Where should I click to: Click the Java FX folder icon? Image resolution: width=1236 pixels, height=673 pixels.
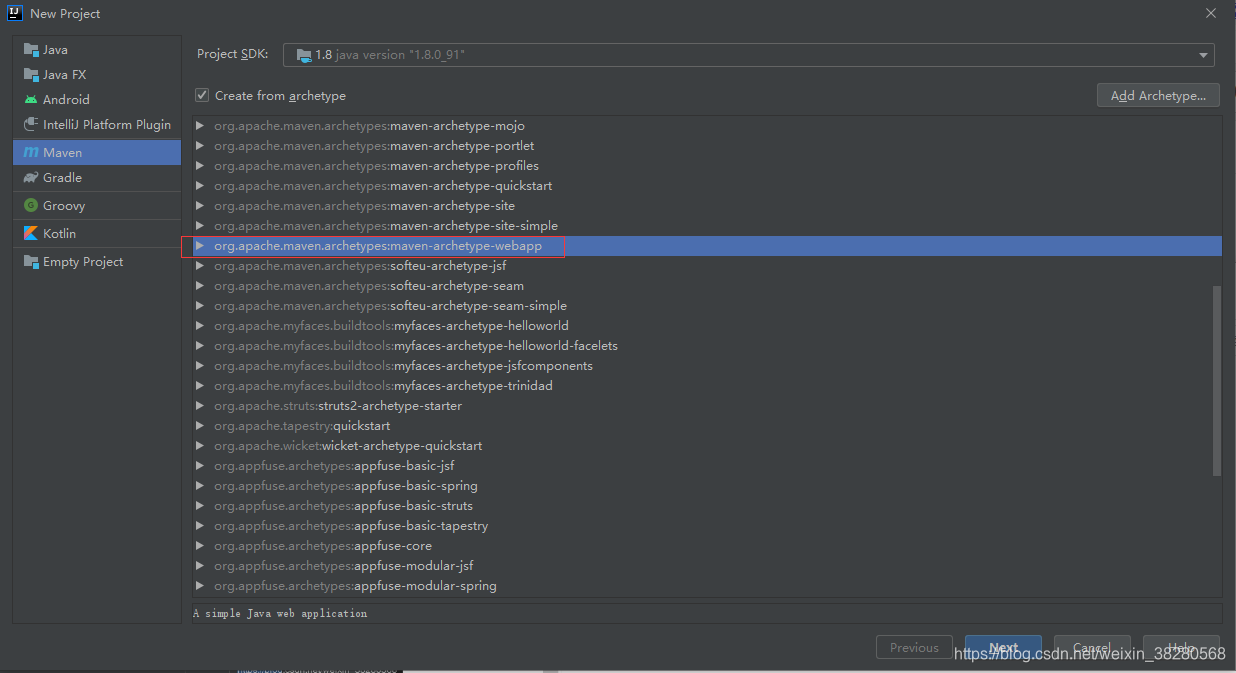(31, 74)
